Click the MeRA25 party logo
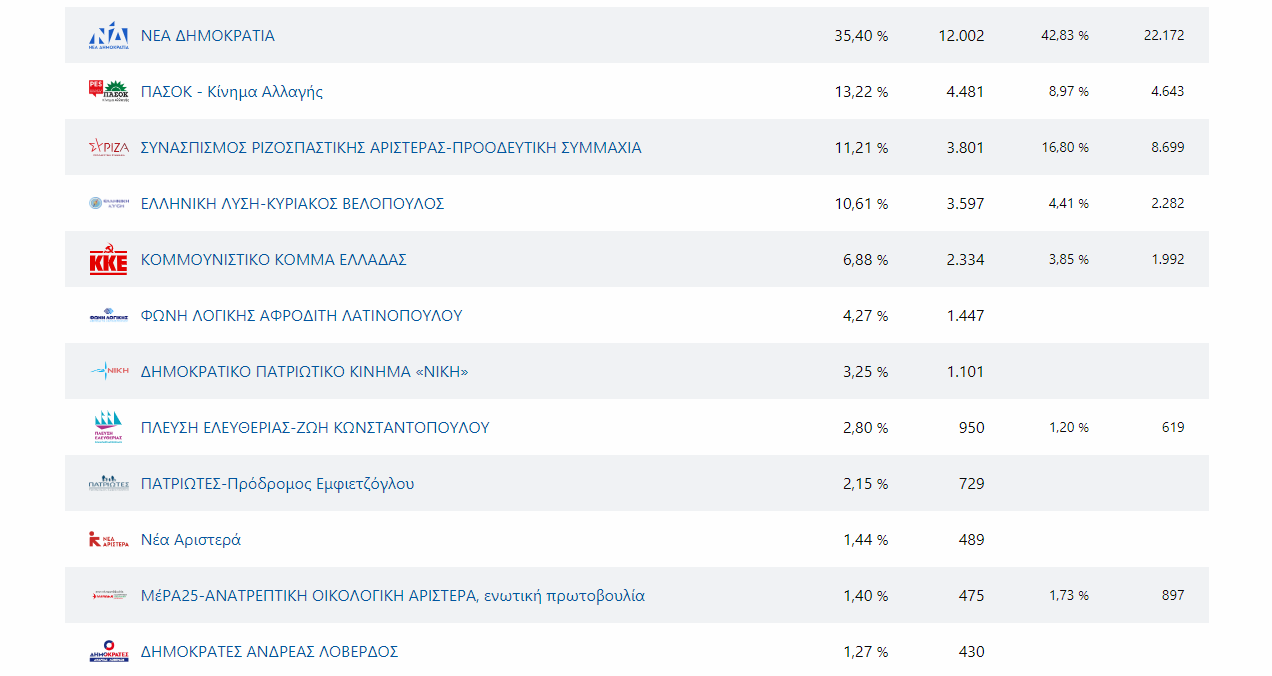The height and width of the screenshot is (676, 1272). (x=108, y=595)
